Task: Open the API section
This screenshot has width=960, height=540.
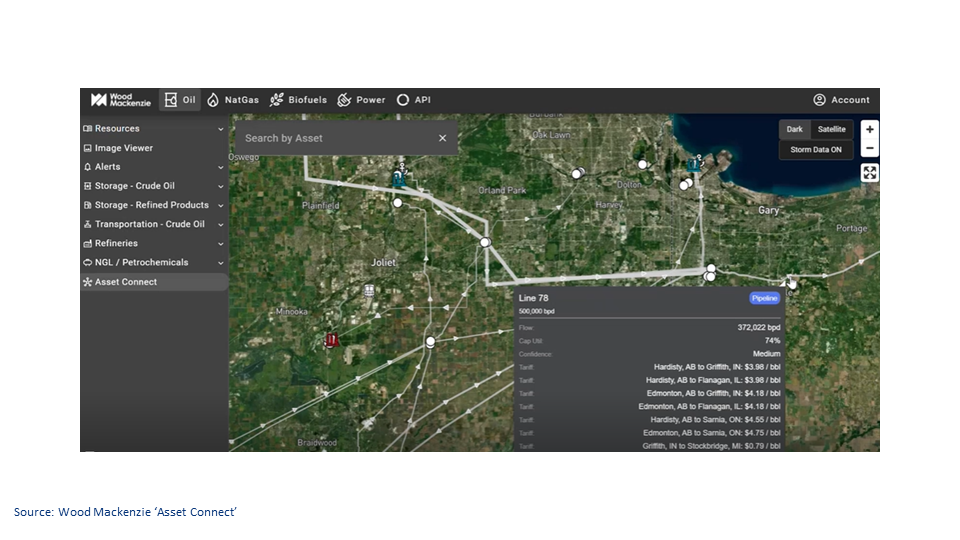Action: [x=413, y=100]
